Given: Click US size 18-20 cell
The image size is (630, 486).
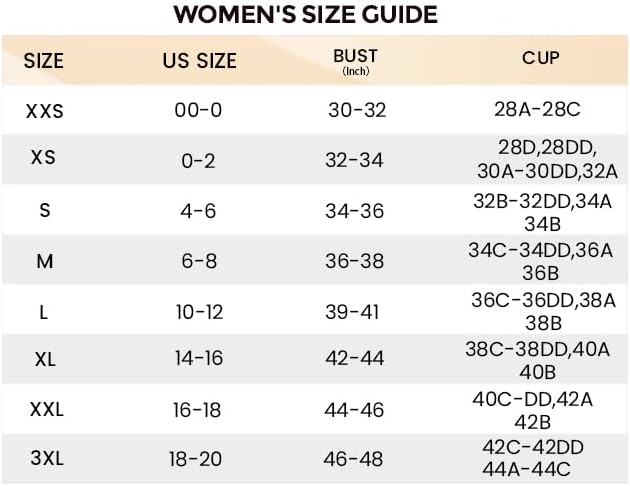Looking at the screenshot, I should [x=198, y=459].
